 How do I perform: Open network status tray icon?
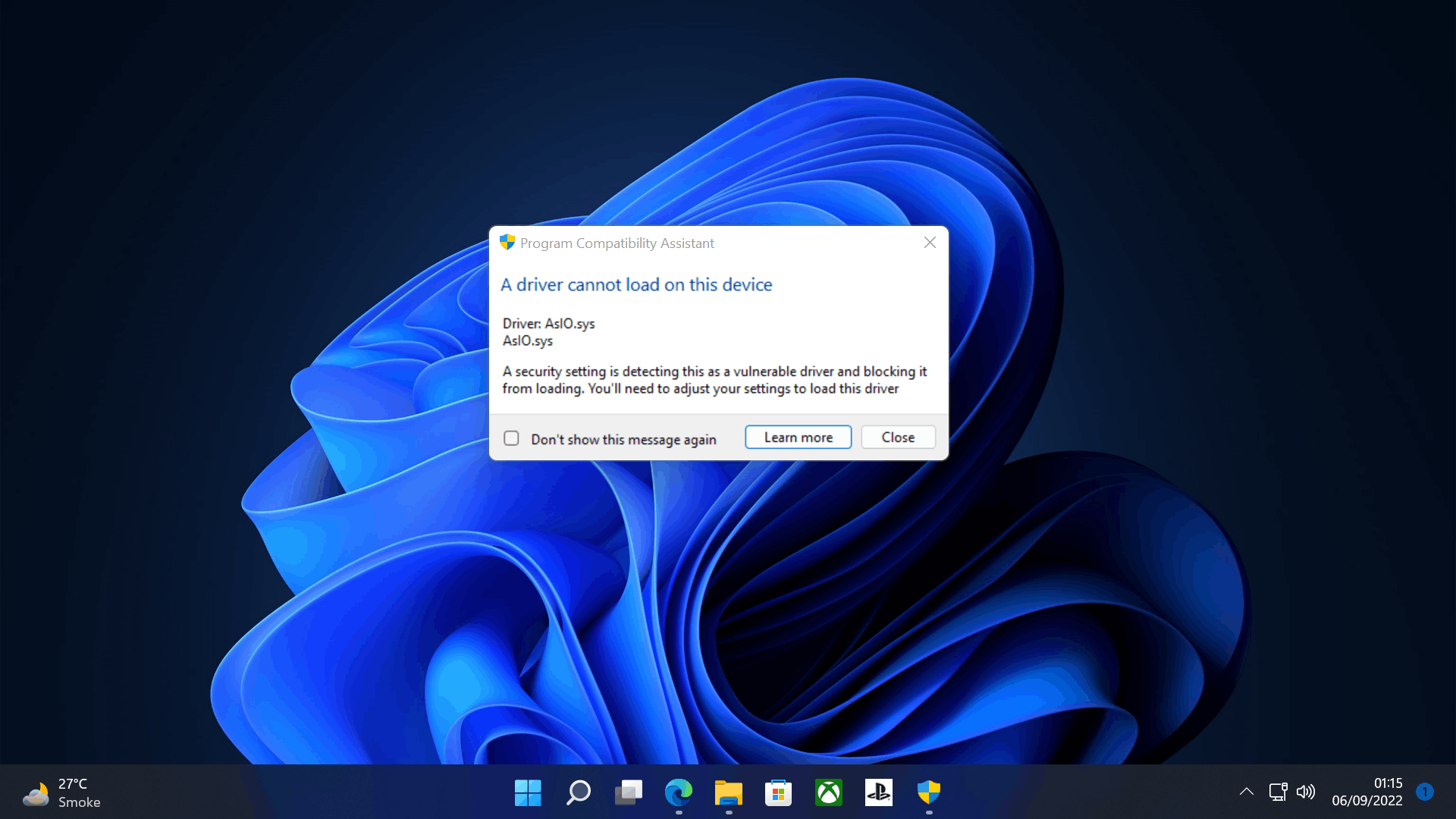[1278, 792]
